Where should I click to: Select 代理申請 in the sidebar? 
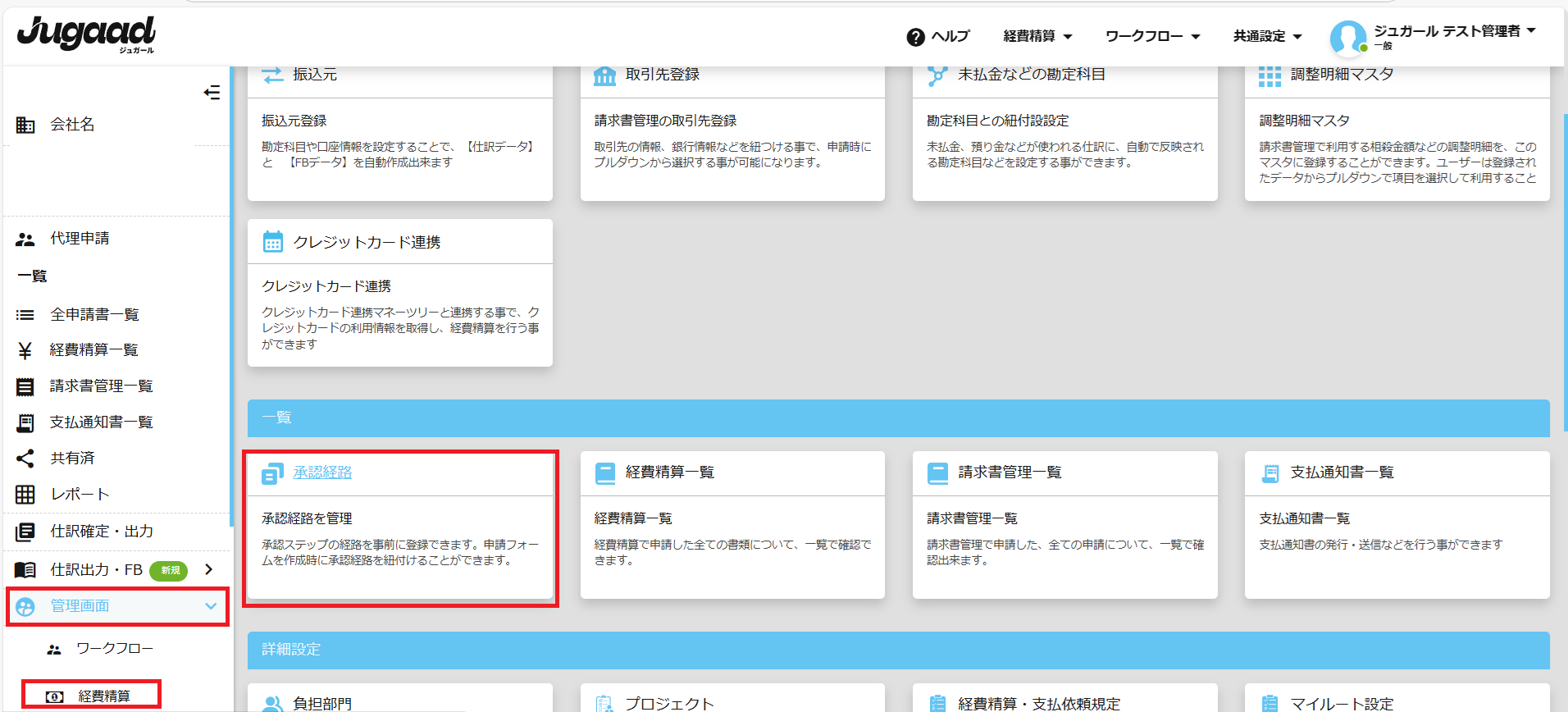tap(80, 239)
